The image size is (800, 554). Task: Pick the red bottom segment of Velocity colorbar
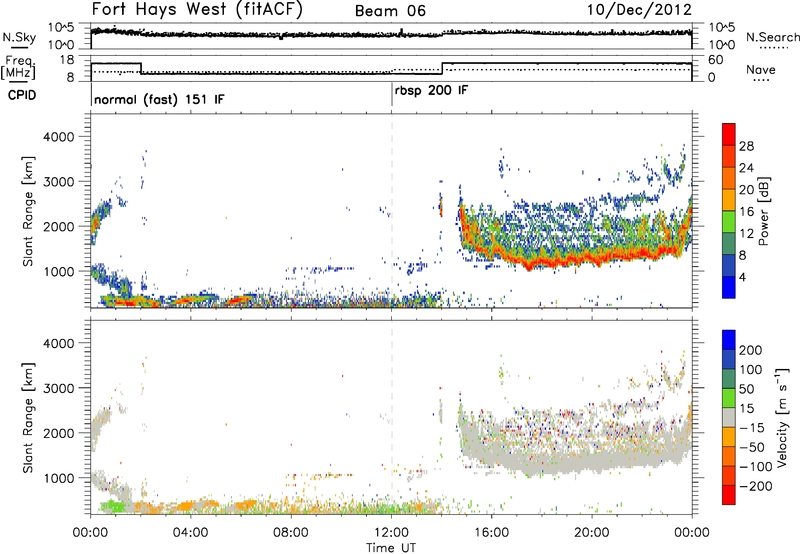pos(729,495)
